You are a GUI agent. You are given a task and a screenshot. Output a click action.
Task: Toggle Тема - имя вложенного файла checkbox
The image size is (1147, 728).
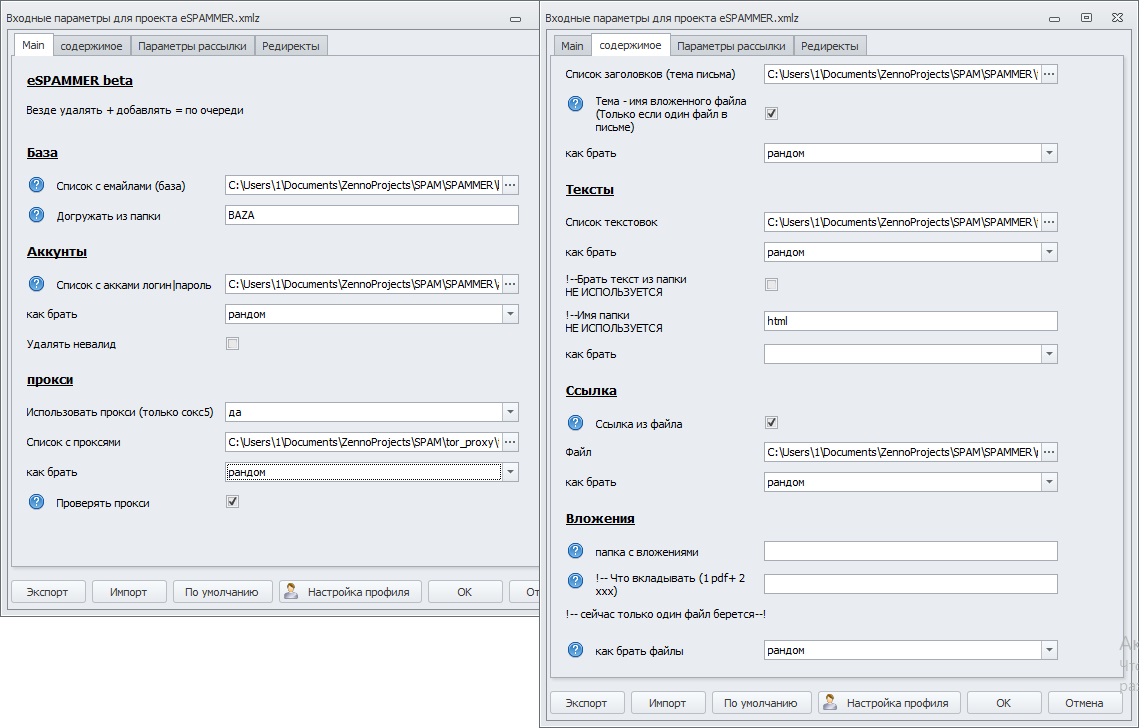(x=772, y=113)
